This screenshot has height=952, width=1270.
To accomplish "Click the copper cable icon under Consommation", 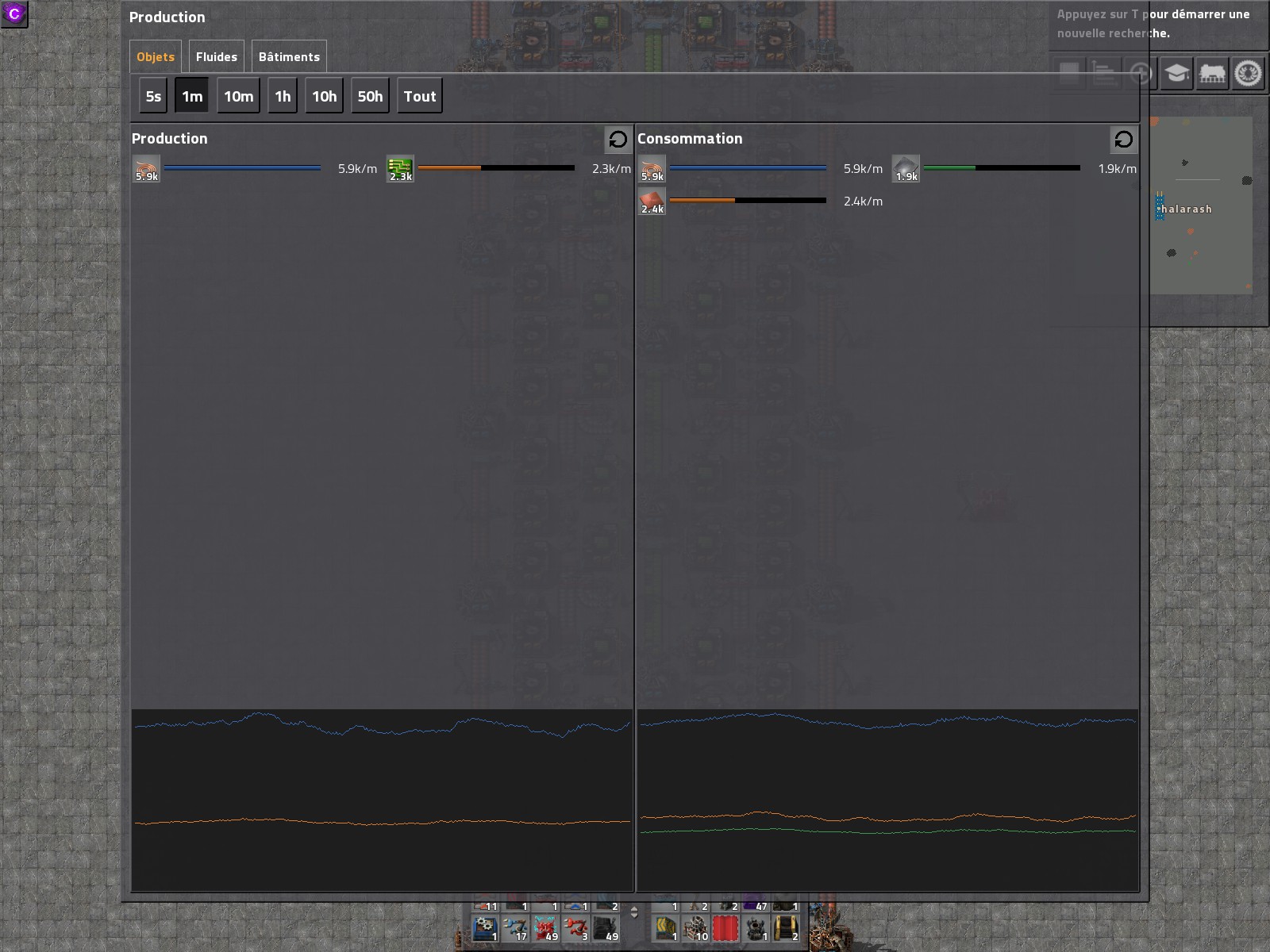I will [x=652, y=169].
